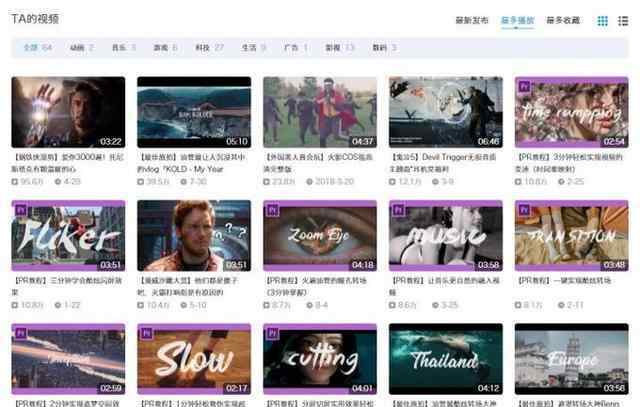Open the 【PR教程】一键 tutorial title
640x407 pixels.
[564, 281]
